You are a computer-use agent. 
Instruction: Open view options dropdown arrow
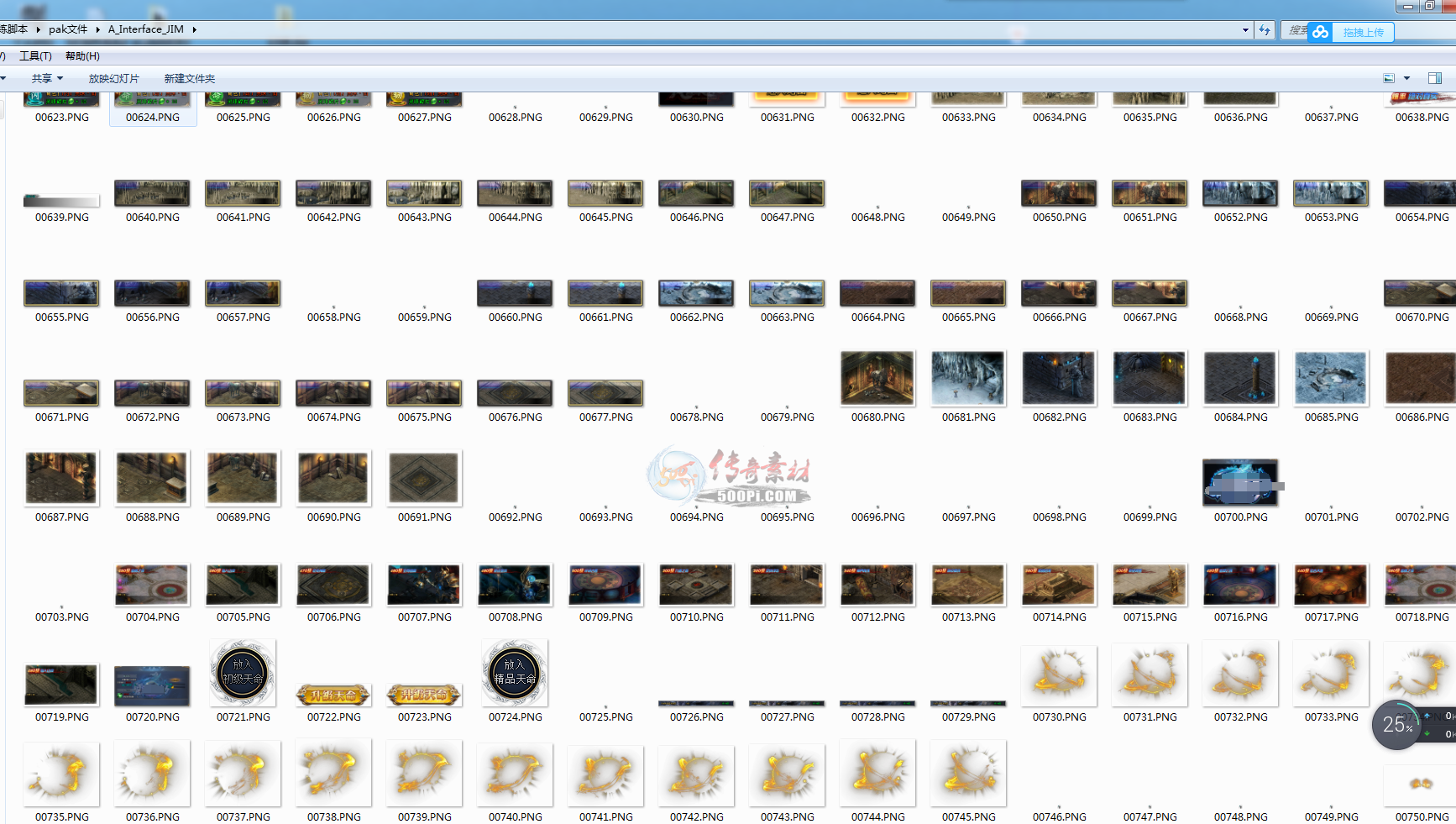point(1407,78)
